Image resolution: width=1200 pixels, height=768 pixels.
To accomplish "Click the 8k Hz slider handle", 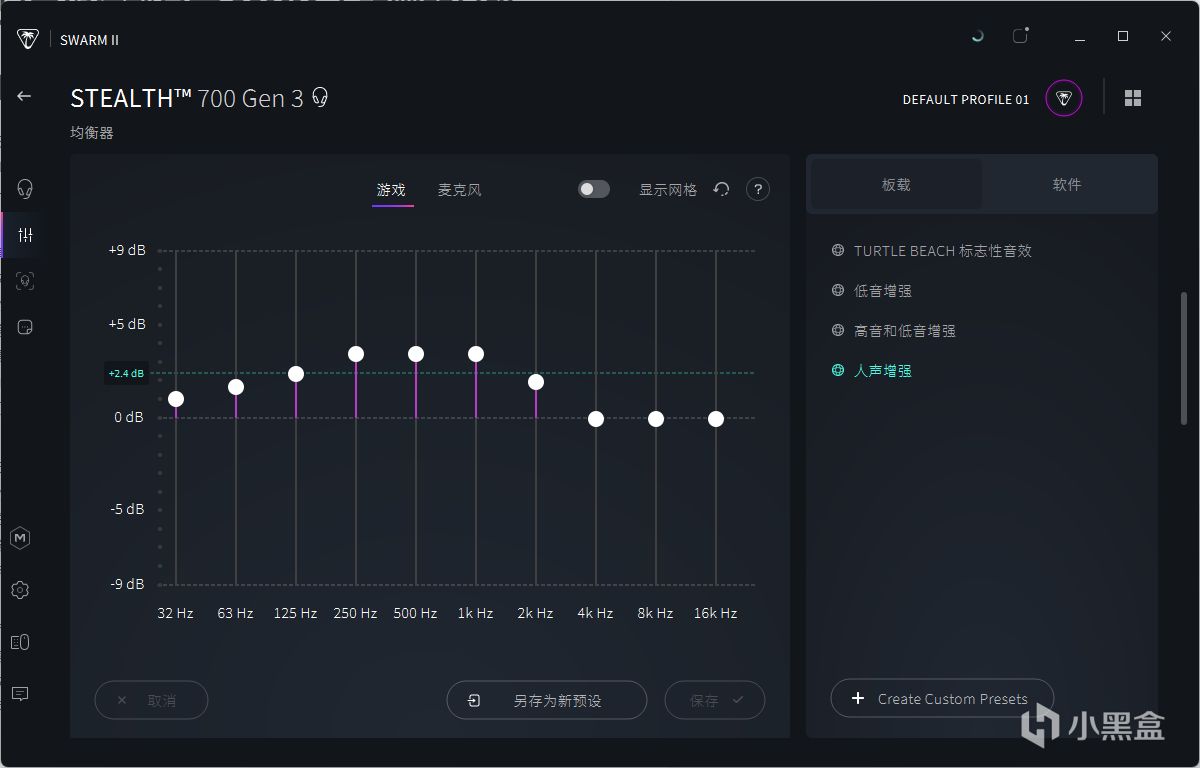I will [x=656, y=419].
